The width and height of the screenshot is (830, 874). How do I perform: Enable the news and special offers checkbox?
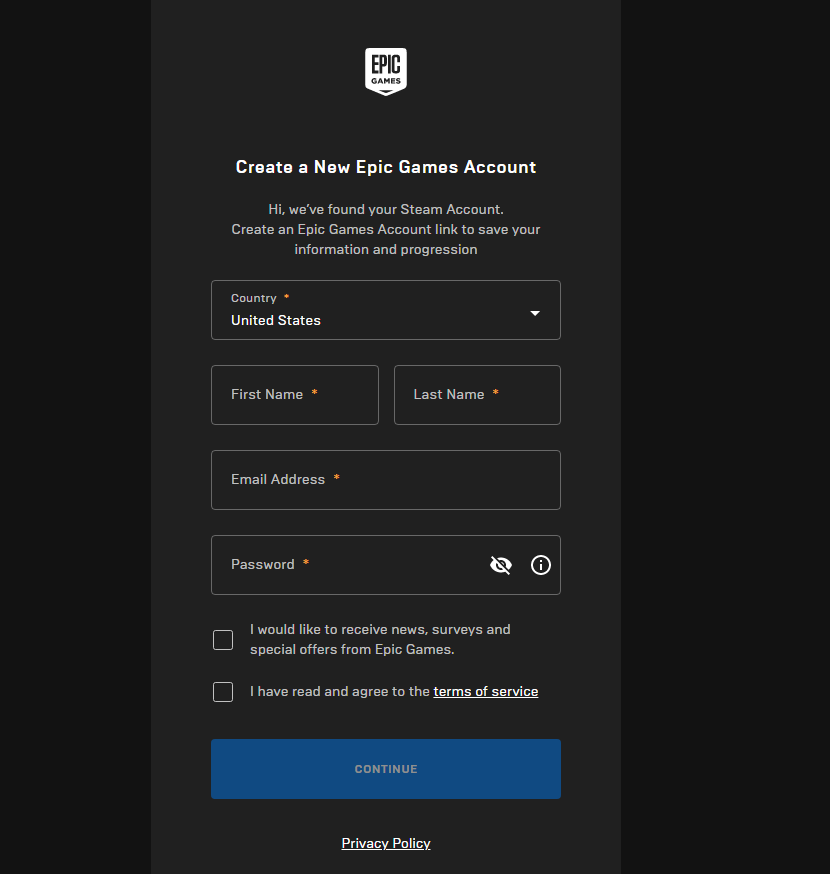pyautogui.click(x=223, y=640)
